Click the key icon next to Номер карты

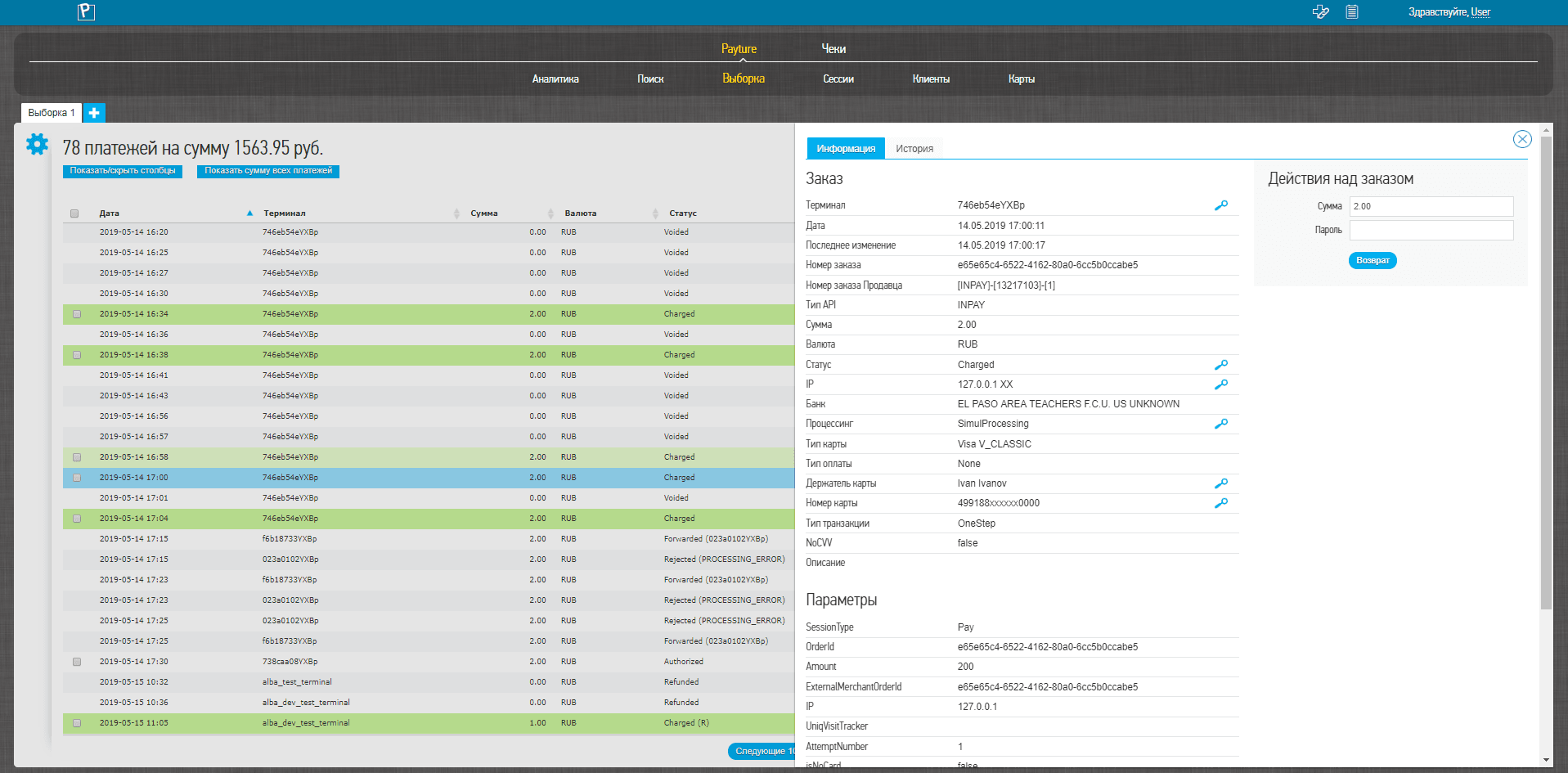pyautogui.click(x=1221, y=503)
